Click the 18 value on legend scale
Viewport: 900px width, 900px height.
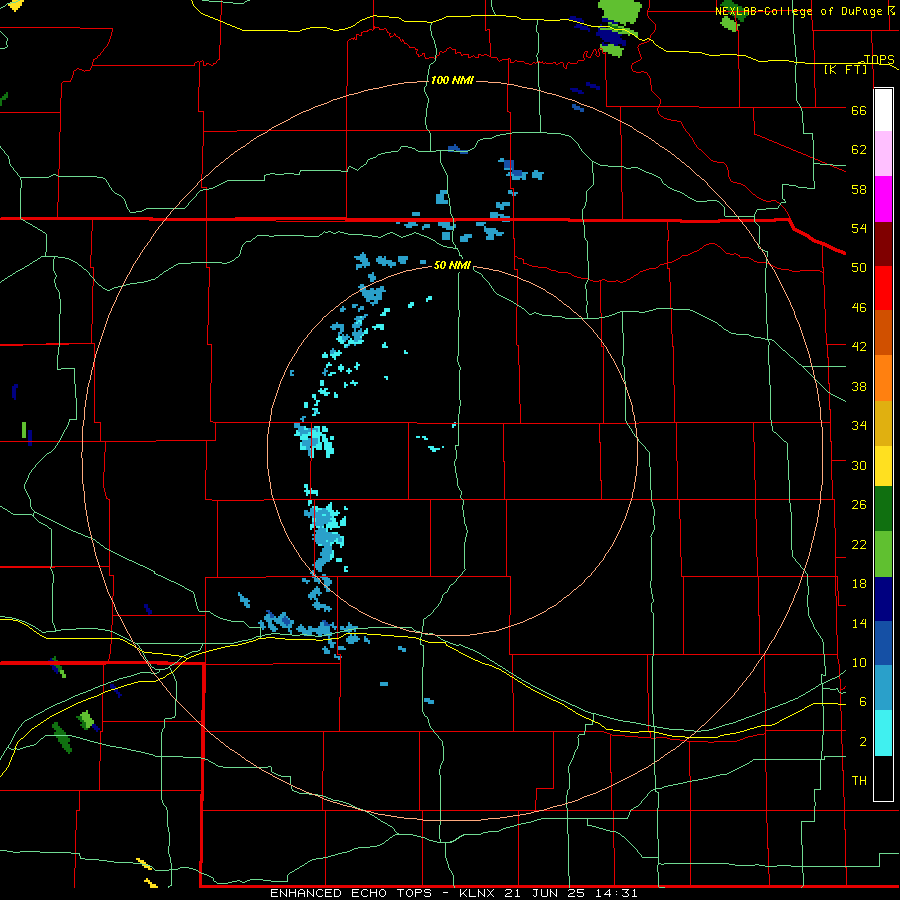point(859,584)
